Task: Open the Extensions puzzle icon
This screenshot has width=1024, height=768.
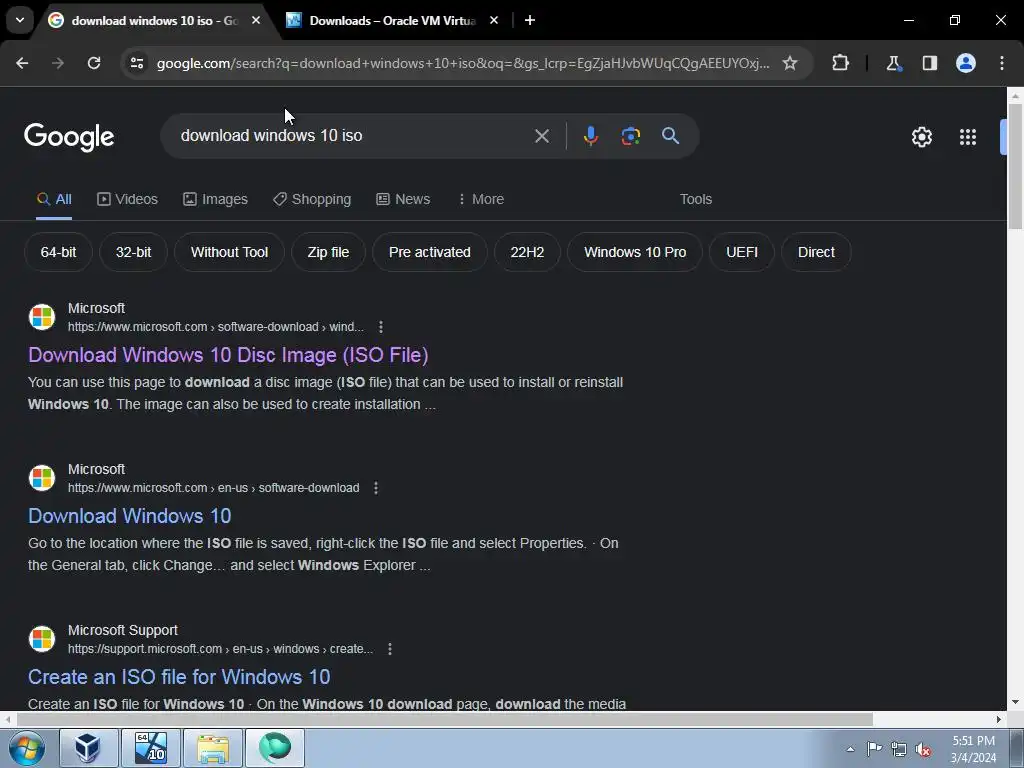Action: (x=840, y=63)
